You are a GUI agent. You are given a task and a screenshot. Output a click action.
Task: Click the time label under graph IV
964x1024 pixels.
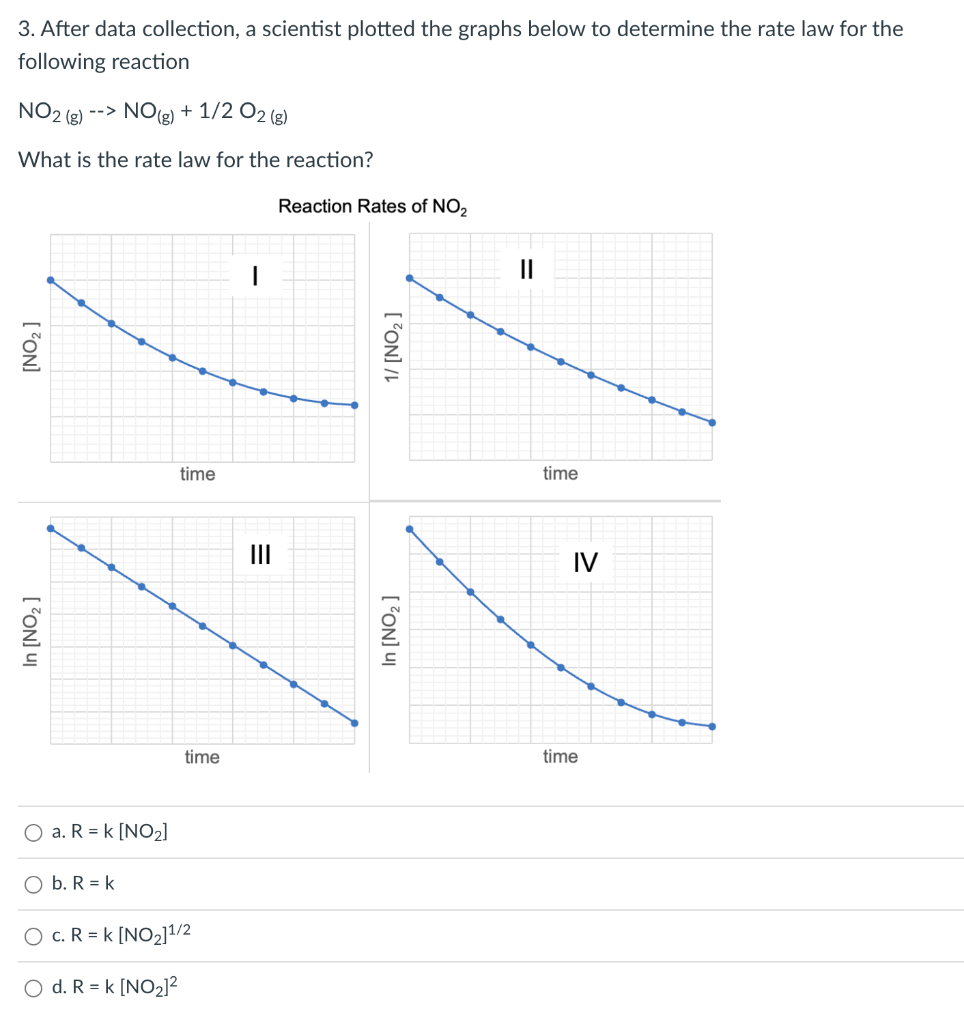(559, 757)
